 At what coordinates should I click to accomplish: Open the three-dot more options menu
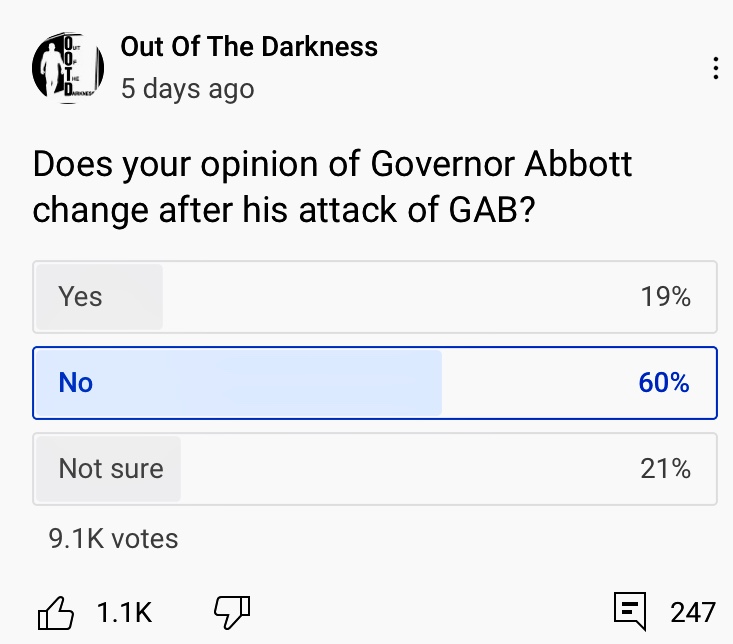(715, 68)
